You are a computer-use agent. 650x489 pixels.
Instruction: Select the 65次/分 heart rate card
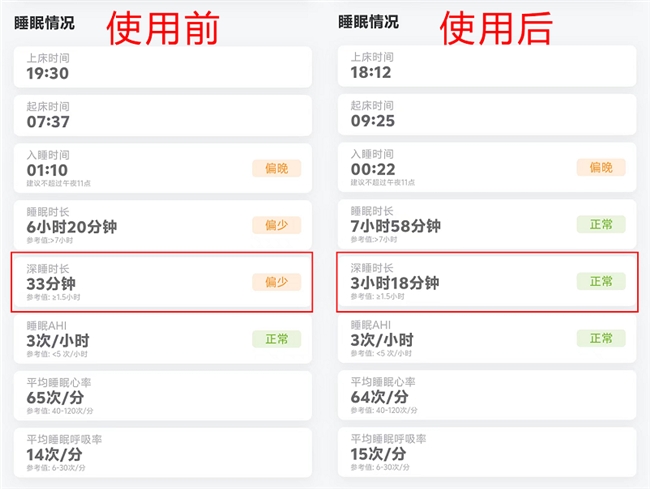coord(163,396)
